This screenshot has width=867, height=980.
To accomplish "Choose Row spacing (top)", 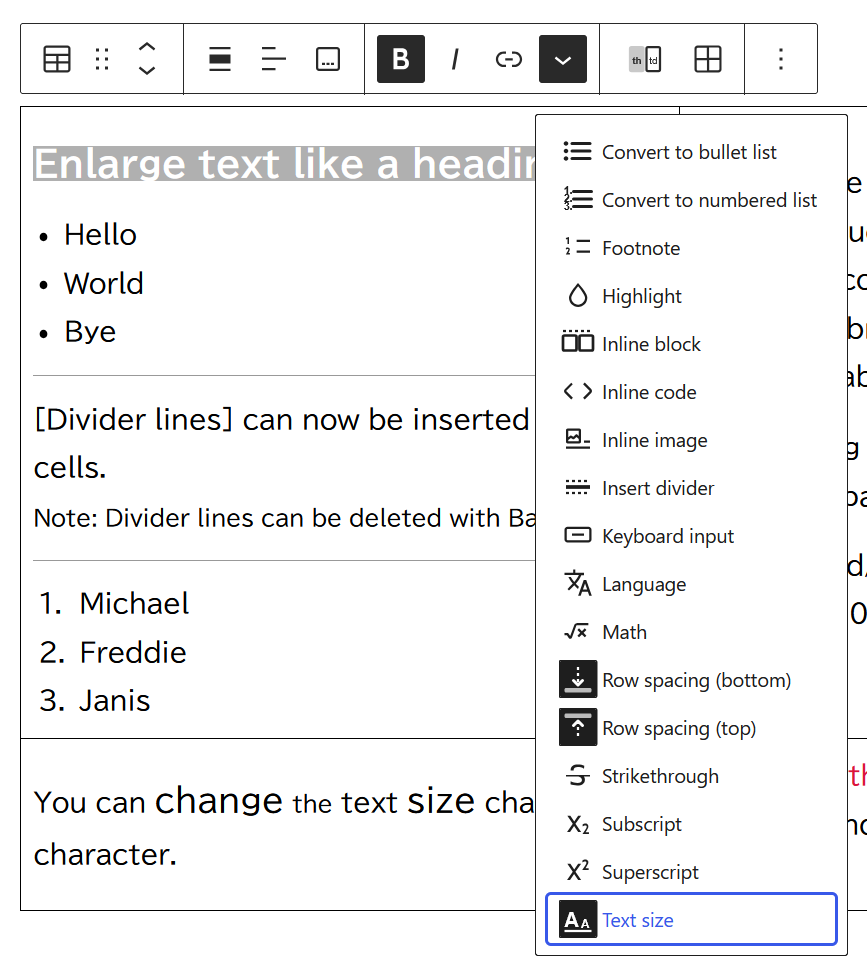I will (x=691, y=728).
